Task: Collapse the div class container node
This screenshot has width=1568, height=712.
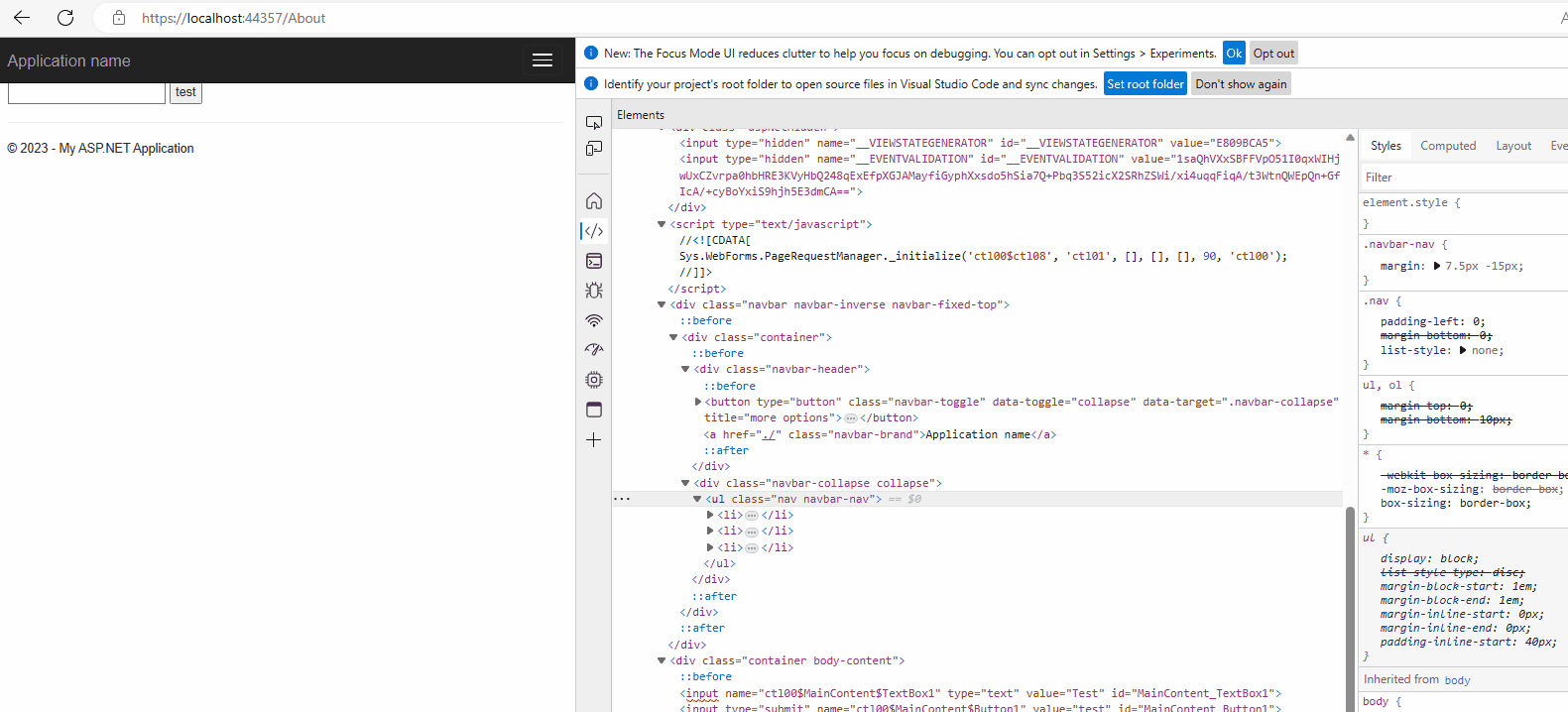Action: coord(673,337)
